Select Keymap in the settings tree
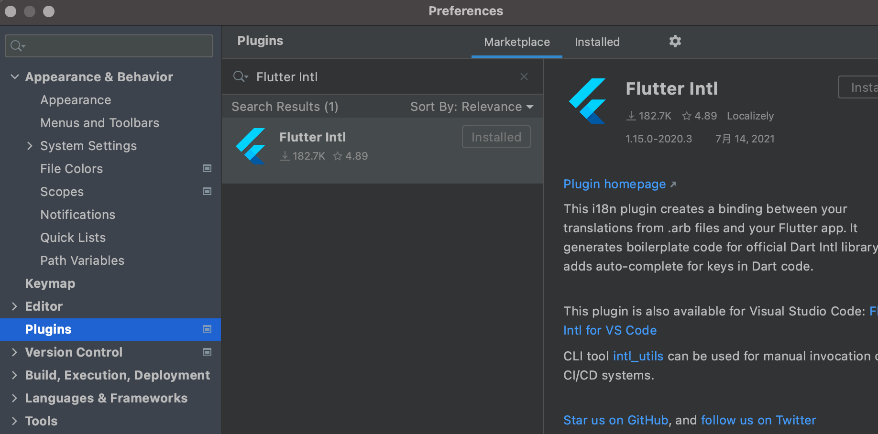Image resolution: width=878 pixels, height=434 pixels. click(x=50, y=284)
